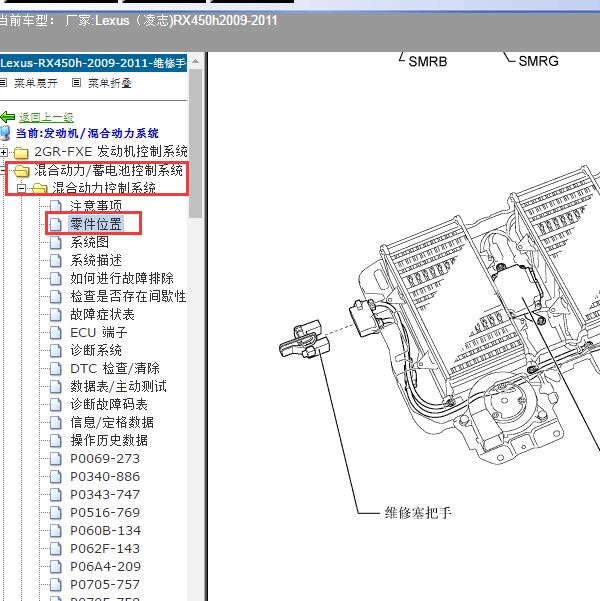Open DTC P062F-143 entry
Viewport: 600px width, 601px height.
click(105, 548)
